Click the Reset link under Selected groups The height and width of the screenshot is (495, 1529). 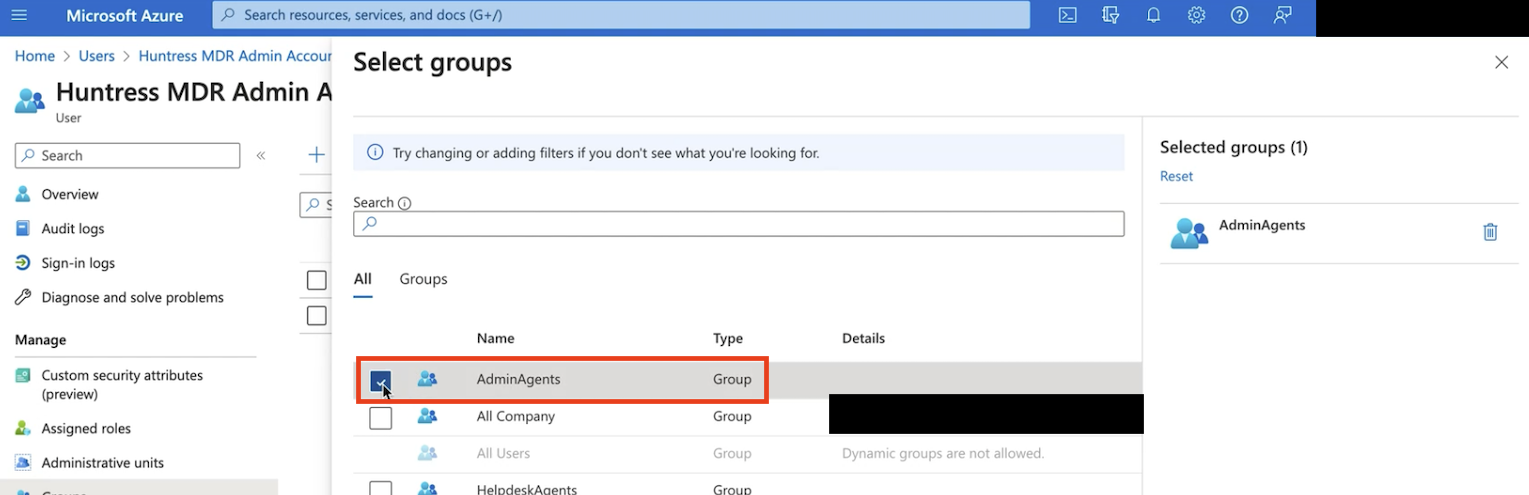tap(1176, 176)
